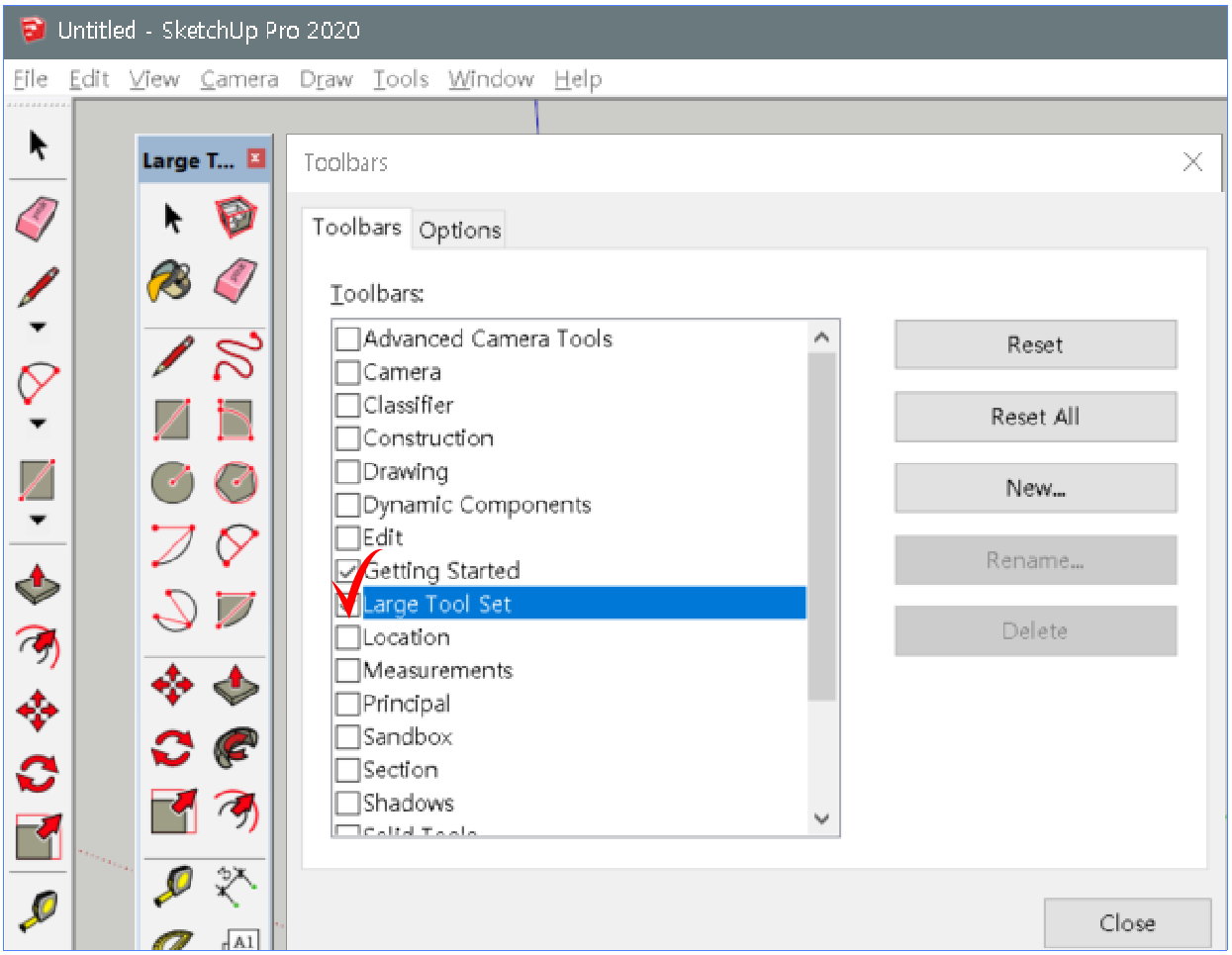This screenshot has height=955, width=1232.
Task: Uncheck the Getting Started toolbar
Action: pos(347,571)
